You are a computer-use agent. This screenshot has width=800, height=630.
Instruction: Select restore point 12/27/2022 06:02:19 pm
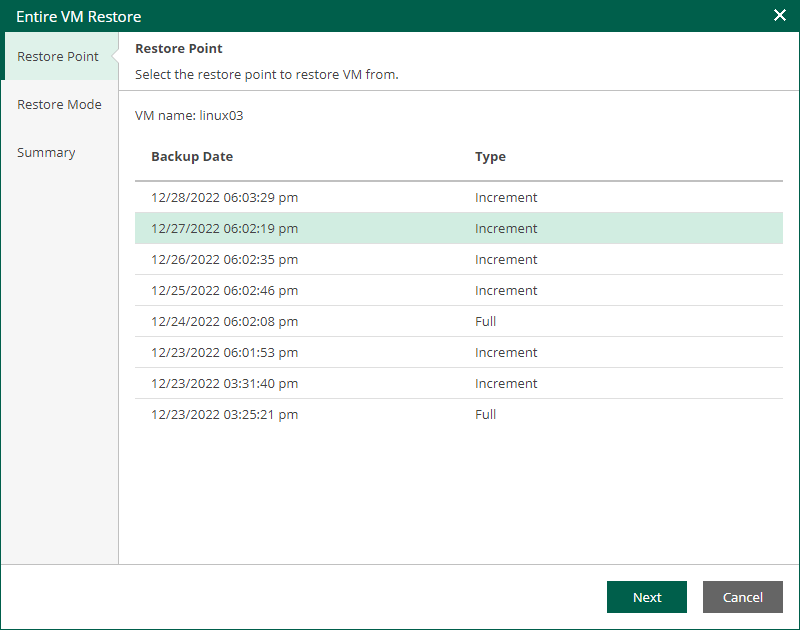[x=225, y=229]
